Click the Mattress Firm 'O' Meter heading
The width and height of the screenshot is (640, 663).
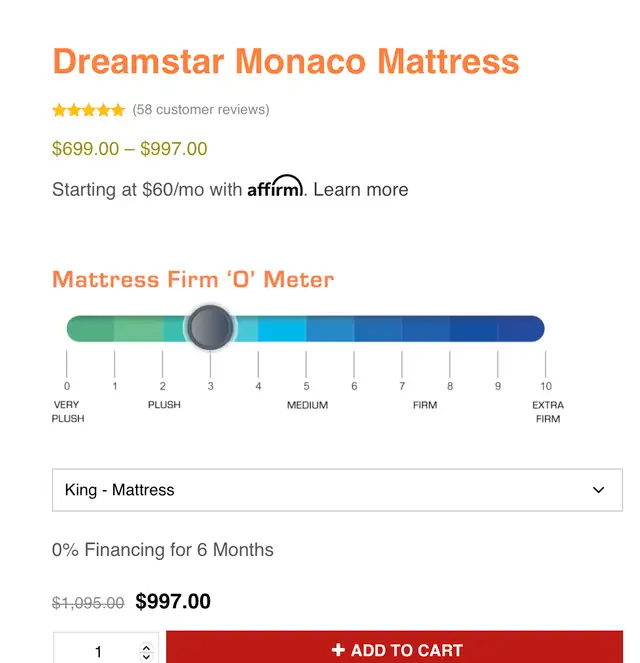(x=193, y=279)
